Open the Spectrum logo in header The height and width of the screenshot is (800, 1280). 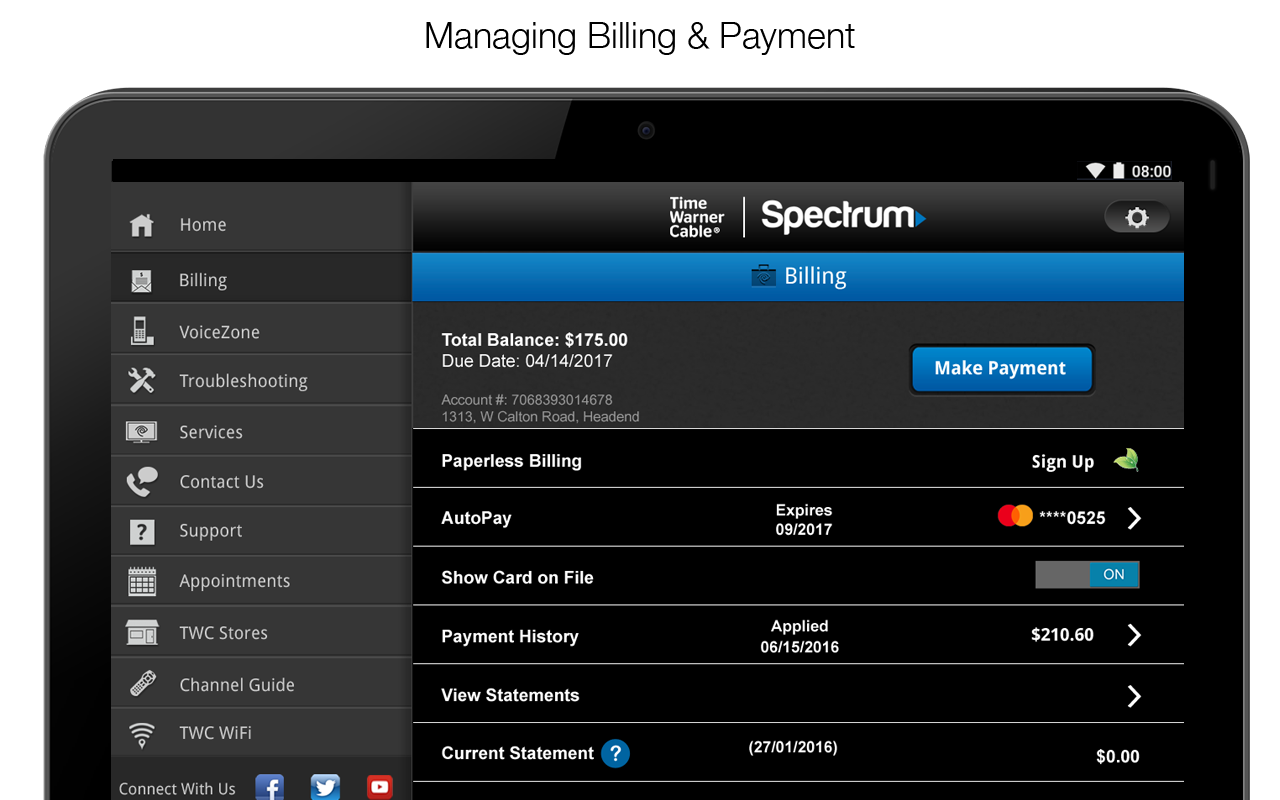tap(843, 216)
